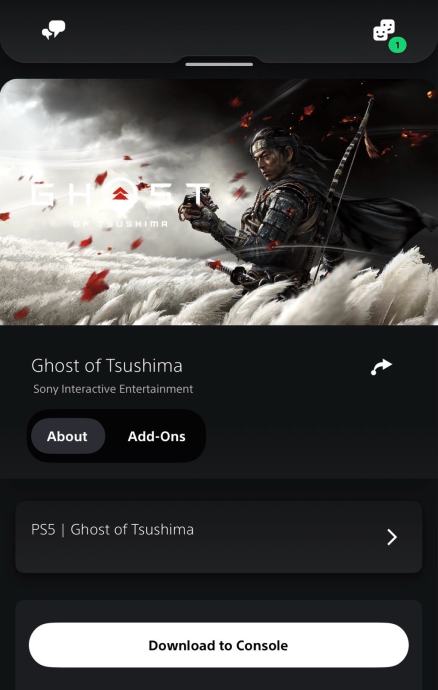Tap the OF TSUSHIMA subtitle in artwork
Viewport: 438px width, 690px height.
pyautogui.click(x=120, y=224)
